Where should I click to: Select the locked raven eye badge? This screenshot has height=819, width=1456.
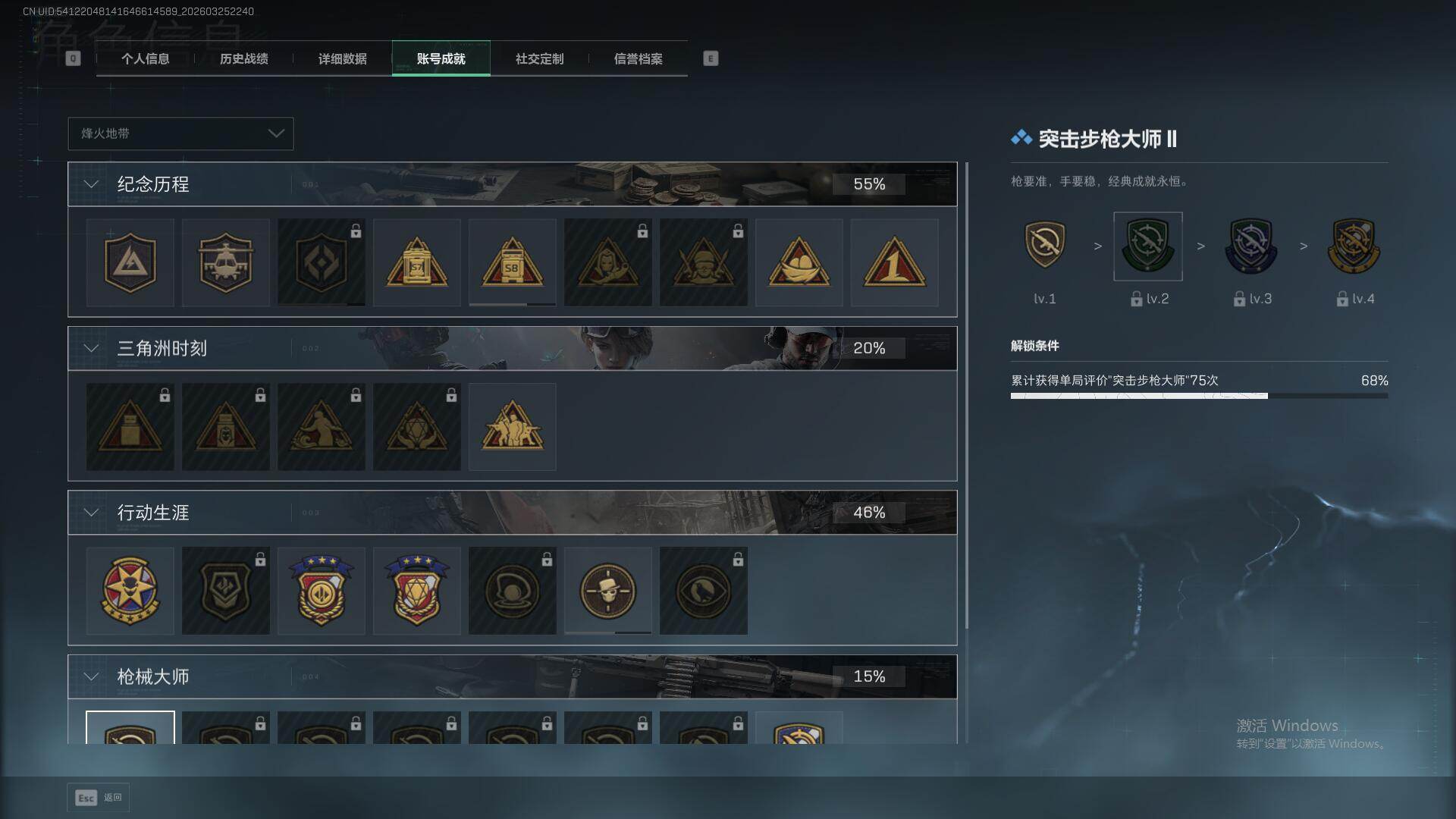704,591
